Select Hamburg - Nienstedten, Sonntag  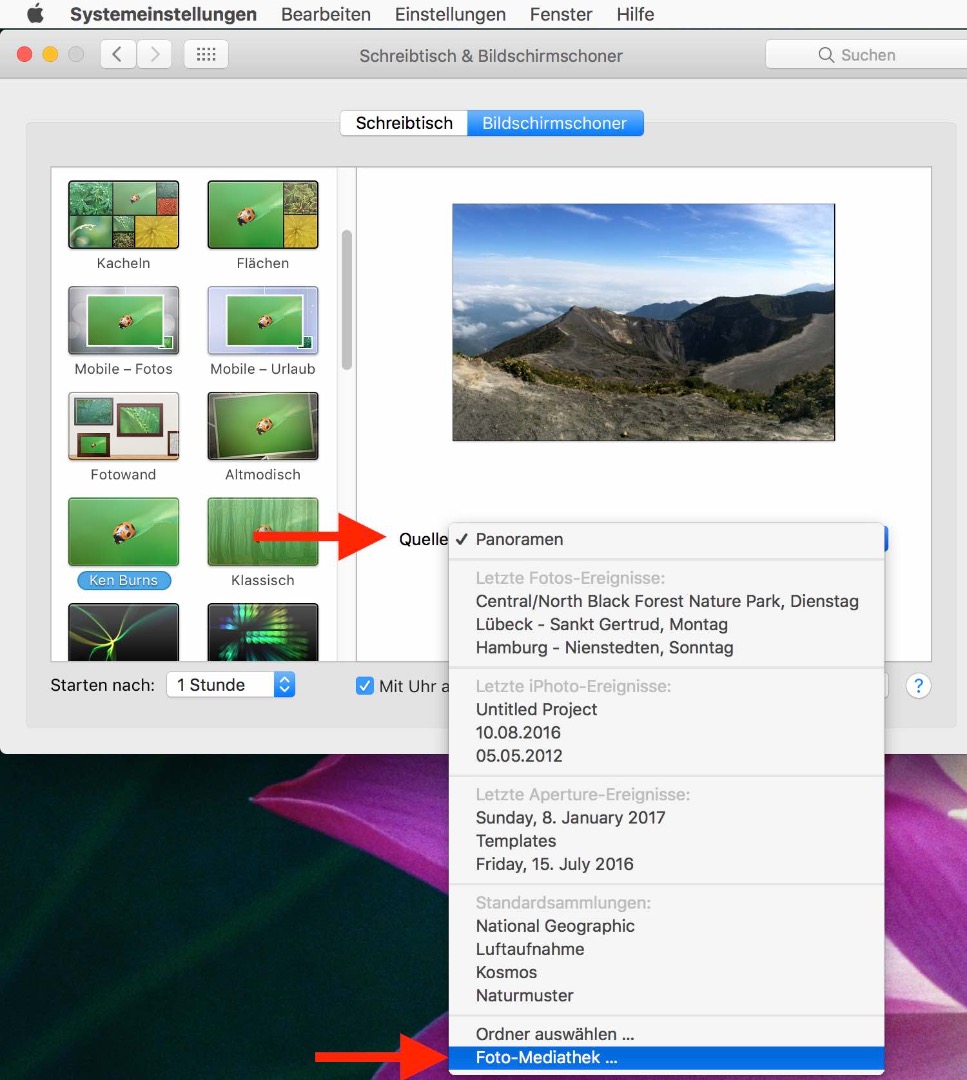pyautogui.click(x=666, y=648)
